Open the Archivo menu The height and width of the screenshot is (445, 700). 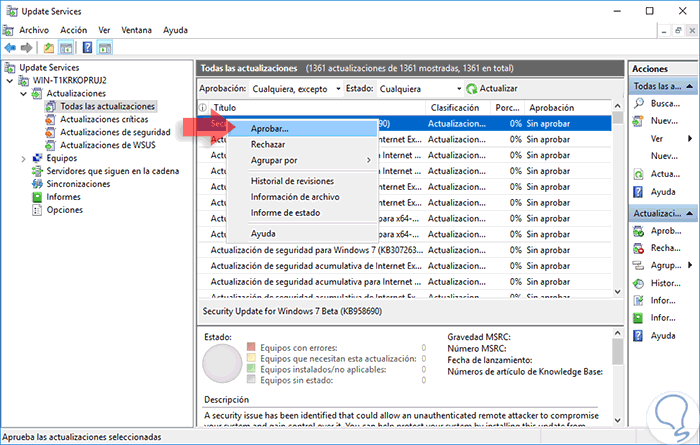click(34, 30)
